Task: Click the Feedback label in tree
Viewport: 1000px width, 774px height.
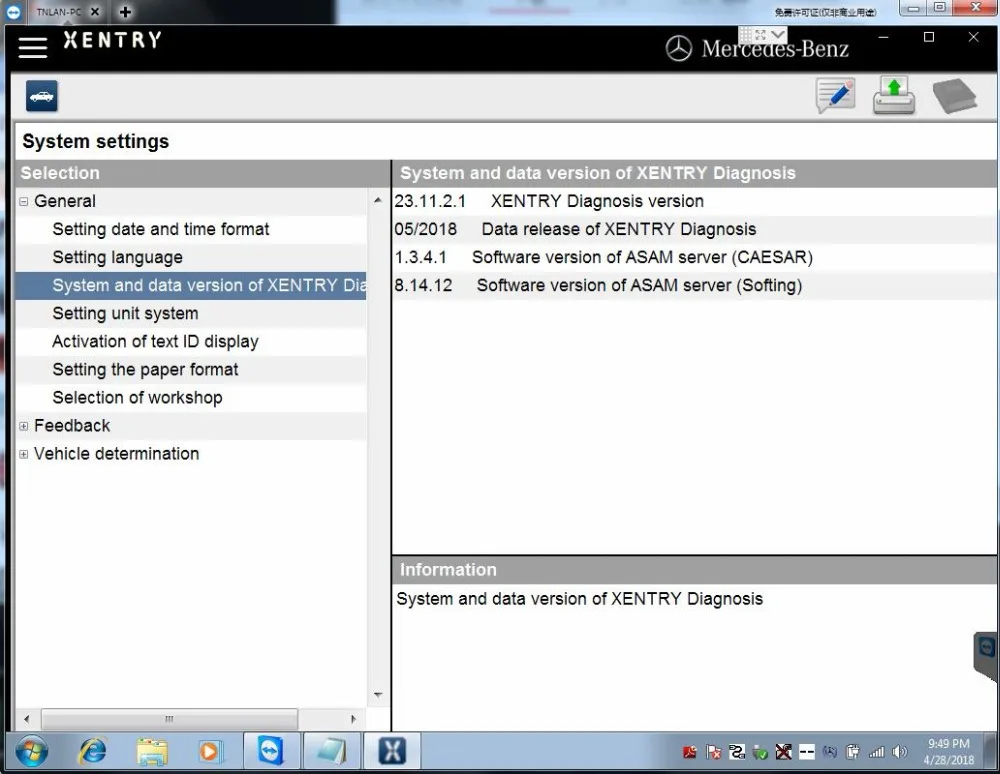Action: click(x=72, y=426)
